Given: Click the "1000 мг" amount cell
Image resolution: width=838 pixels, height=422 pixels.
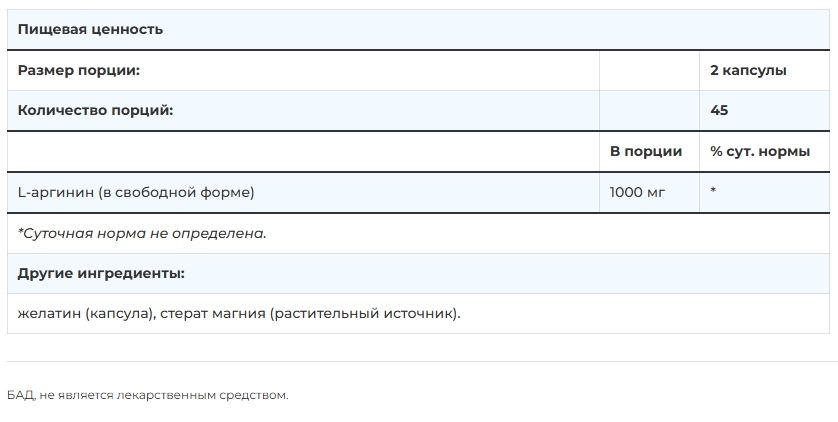Looking at the screenshot, I should (637, 192).
